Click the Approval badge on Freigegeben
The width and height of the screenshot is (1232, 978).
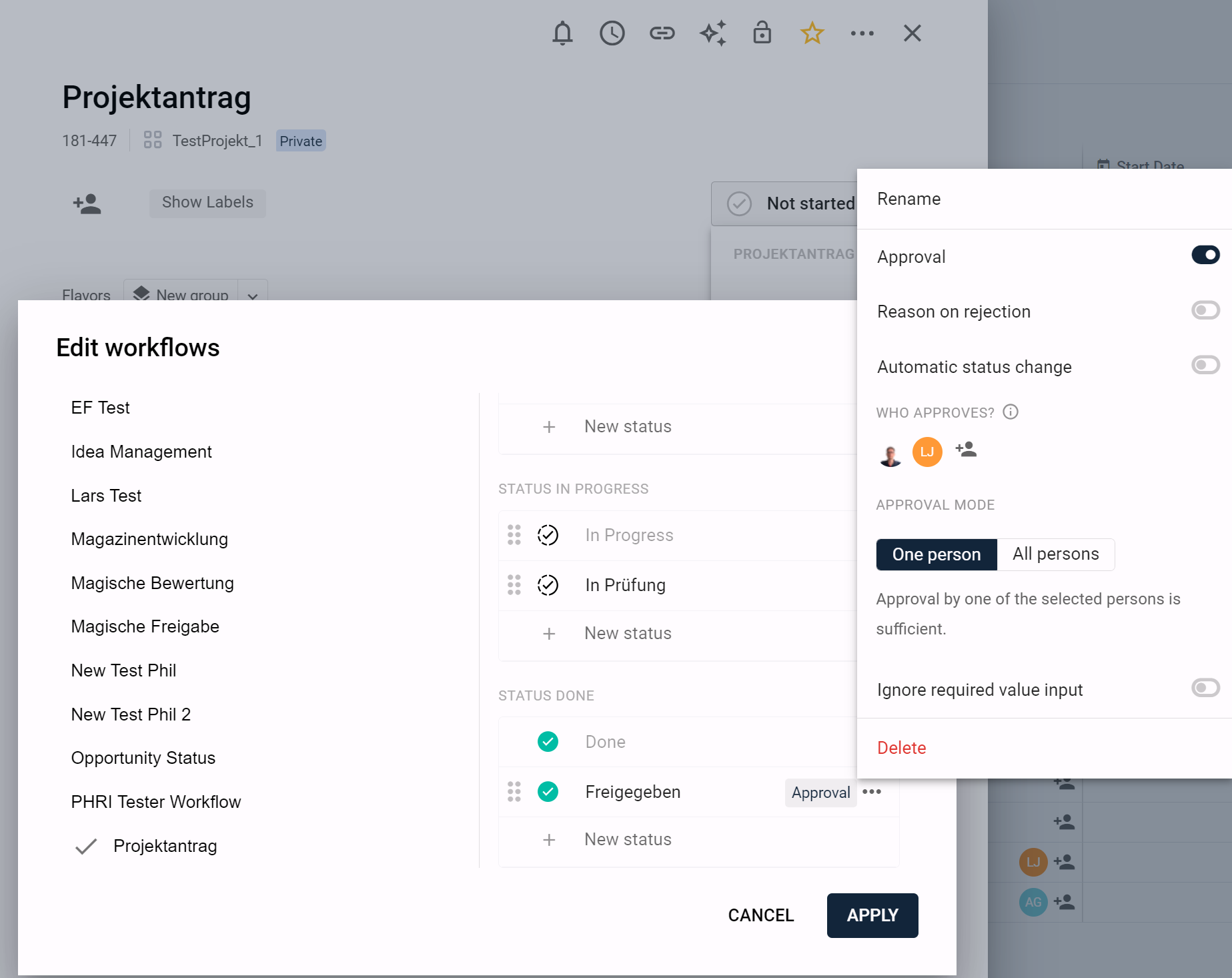point(820,793)
